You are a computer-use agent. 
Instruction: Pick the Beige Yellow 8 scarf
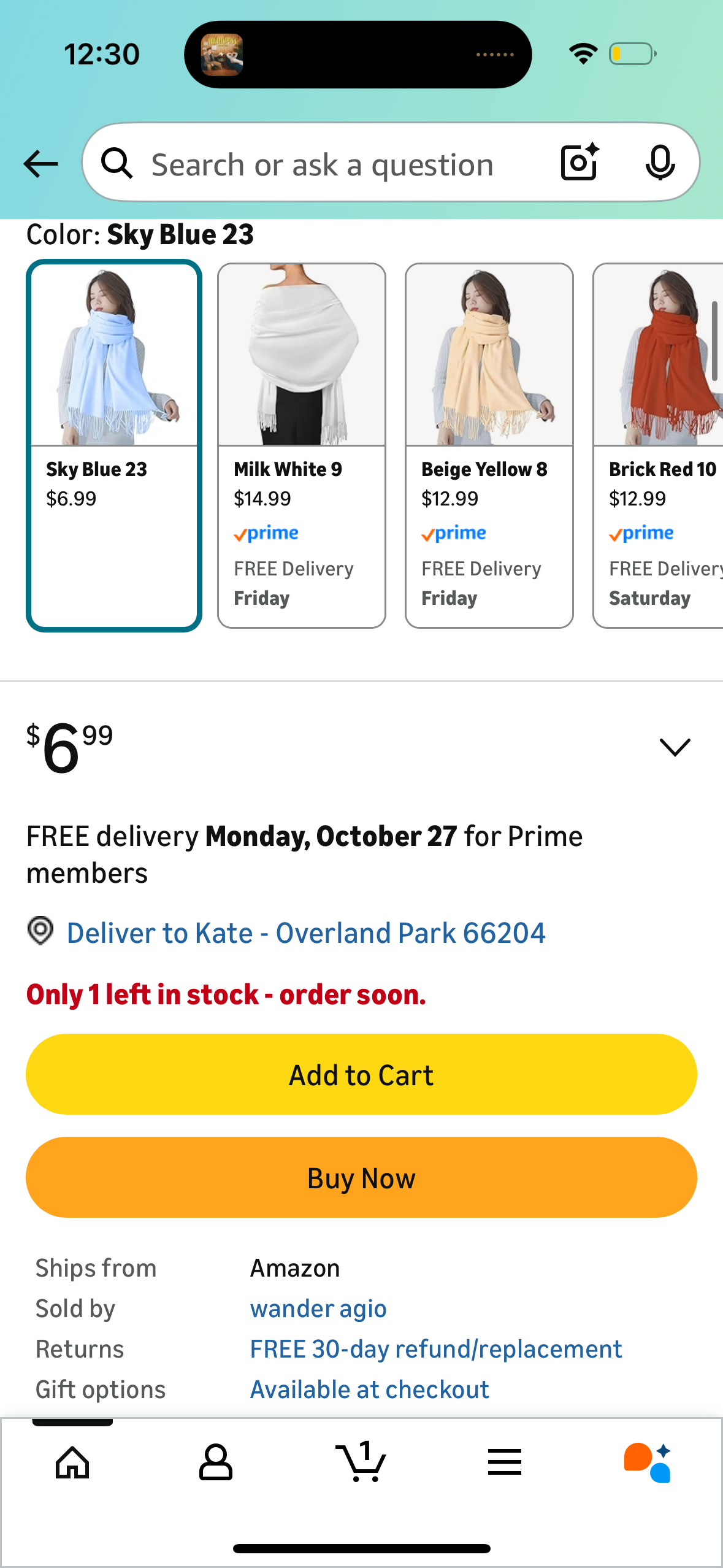pyautogui.click(x=489, y=445)
